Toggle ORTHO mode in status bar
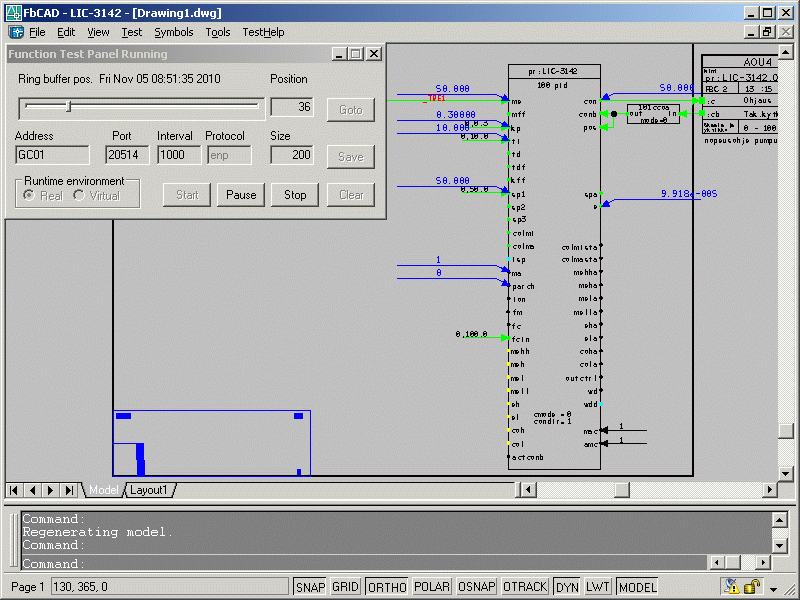The width and height of the screenshot is (800, 600). click(x=387, y=587)
